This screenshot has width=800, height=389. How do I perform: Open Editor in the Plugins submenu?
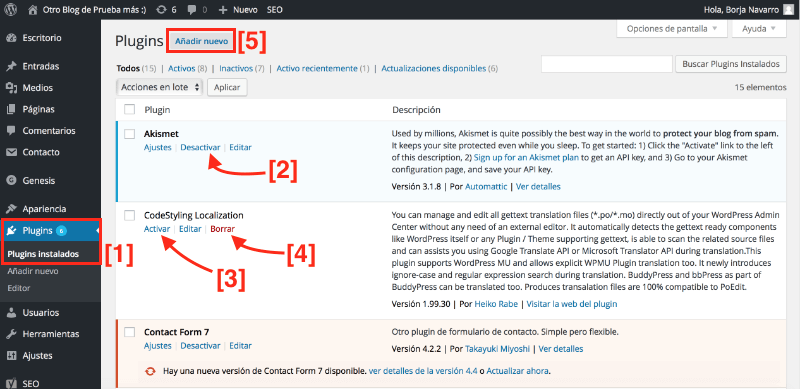coord(19,288)
